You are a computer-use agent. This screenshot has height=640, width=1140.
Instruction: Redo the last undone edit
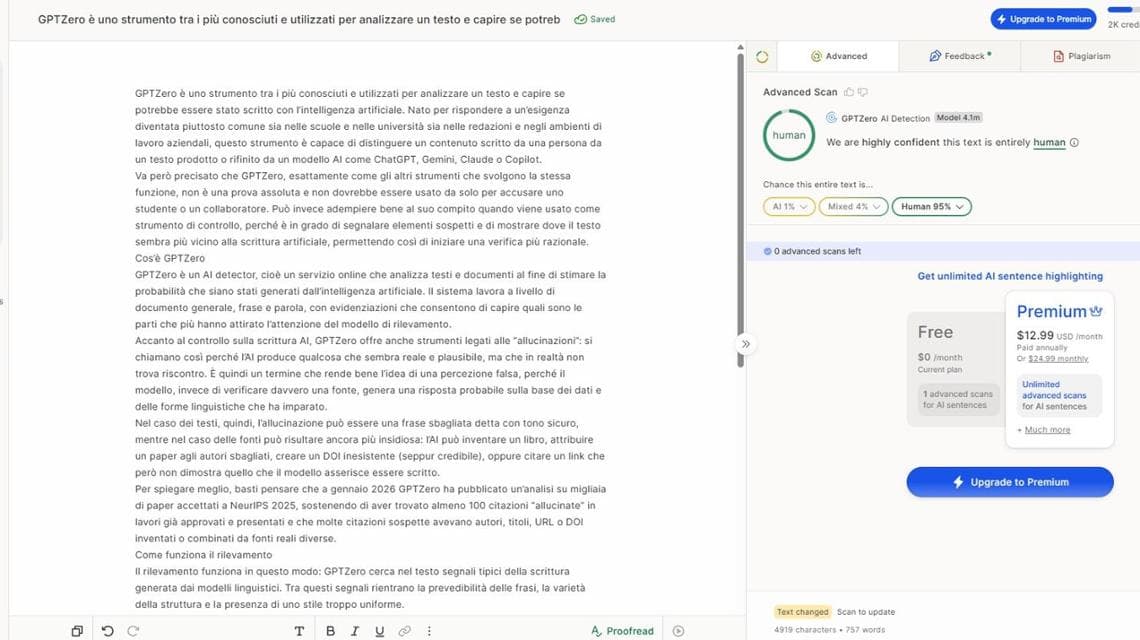pos(133,631)
